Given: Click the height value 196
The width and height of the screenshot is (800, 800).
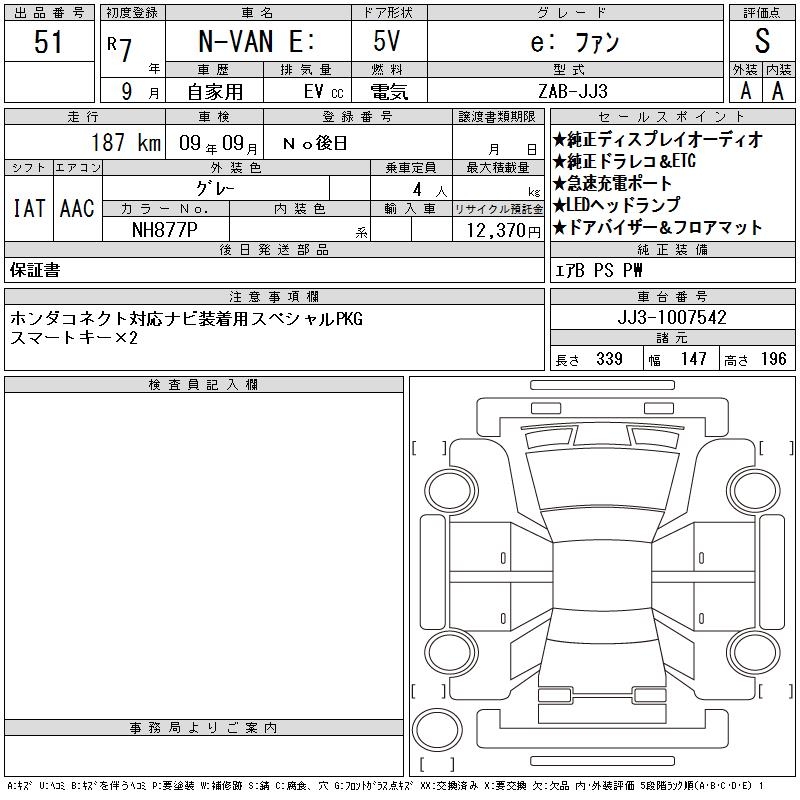Looking at the screenshot, I should click(x=773, y=359).
